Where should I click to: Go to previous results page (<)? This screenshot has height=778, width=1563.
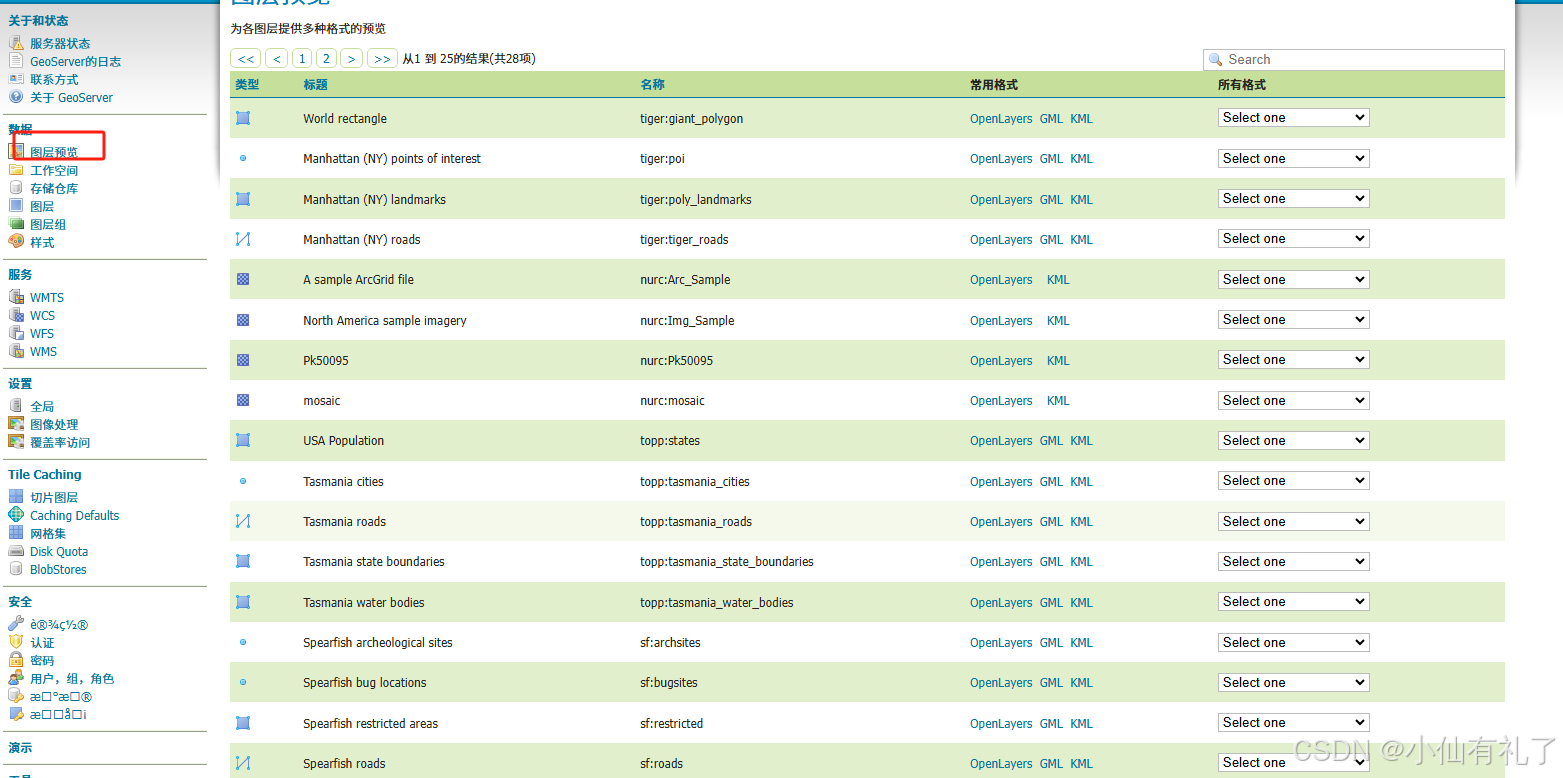coord(277,59)
